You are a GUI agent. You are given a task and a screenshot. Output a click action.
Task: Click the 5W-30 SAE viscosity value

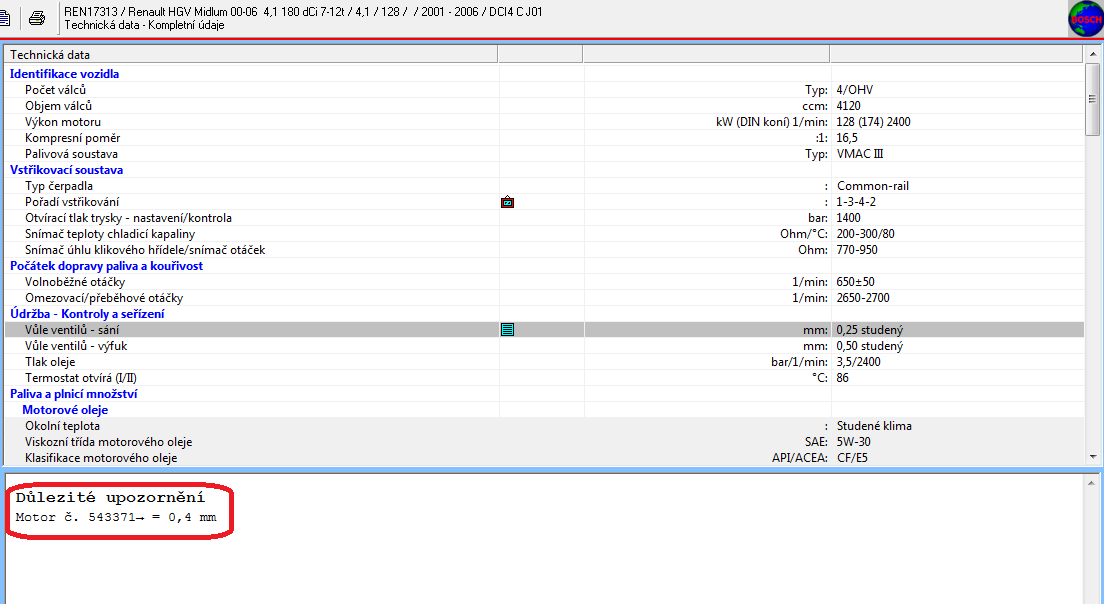click(853, 442)
